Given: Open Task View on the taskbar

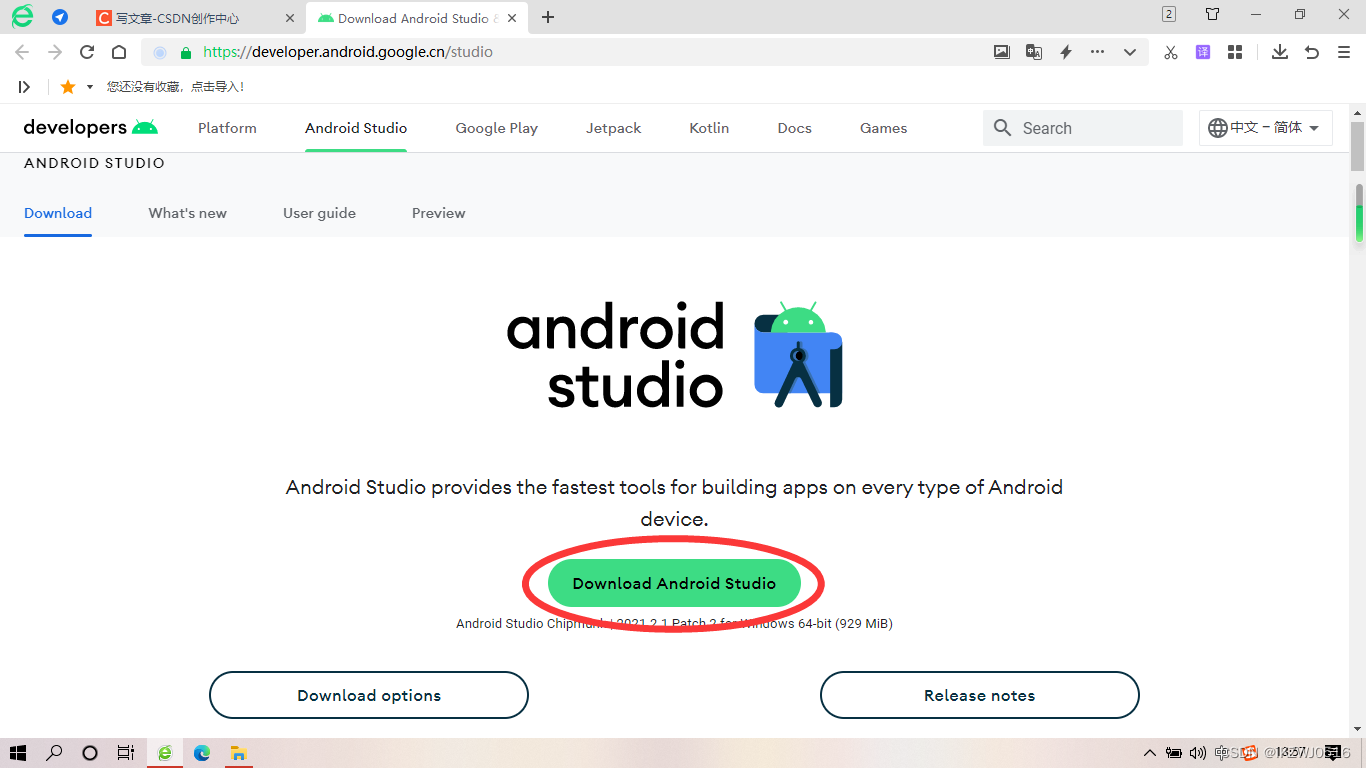Looking at the screenshot, I should (x=126, y=753).
